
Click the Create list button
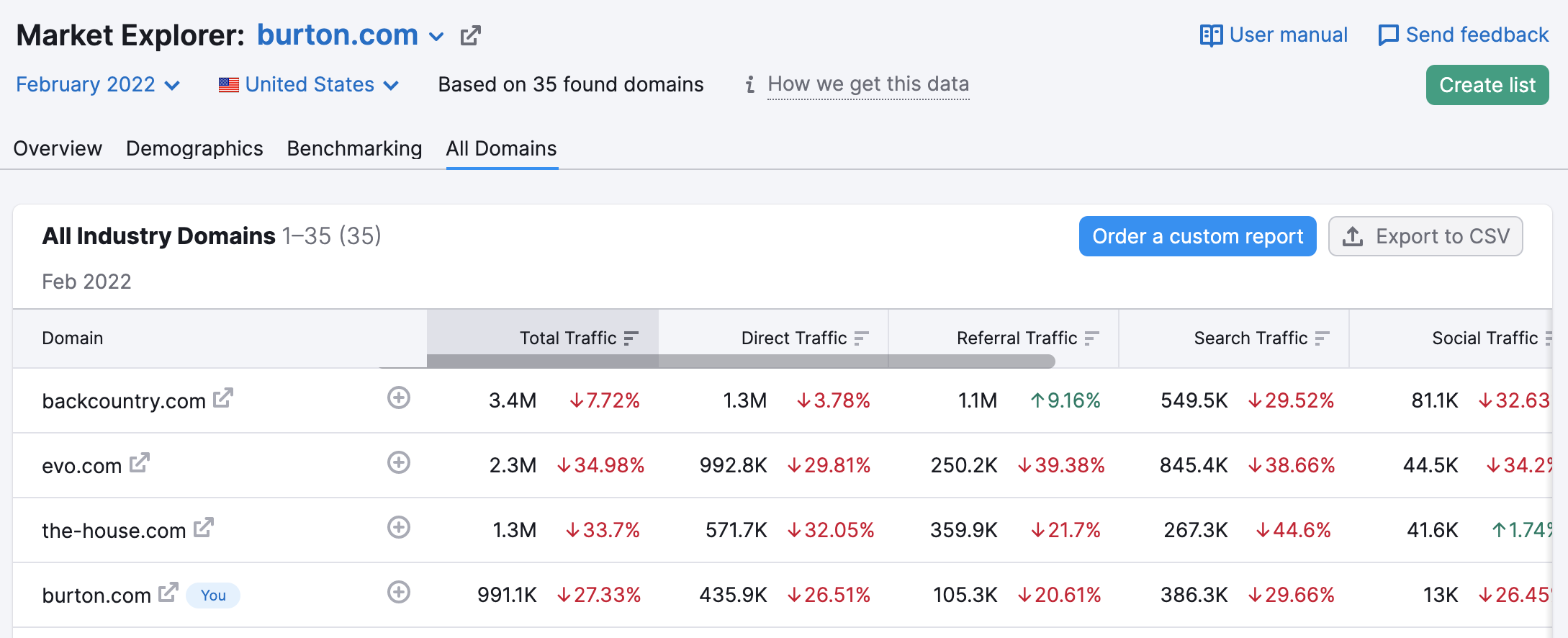click(1487, 85)
